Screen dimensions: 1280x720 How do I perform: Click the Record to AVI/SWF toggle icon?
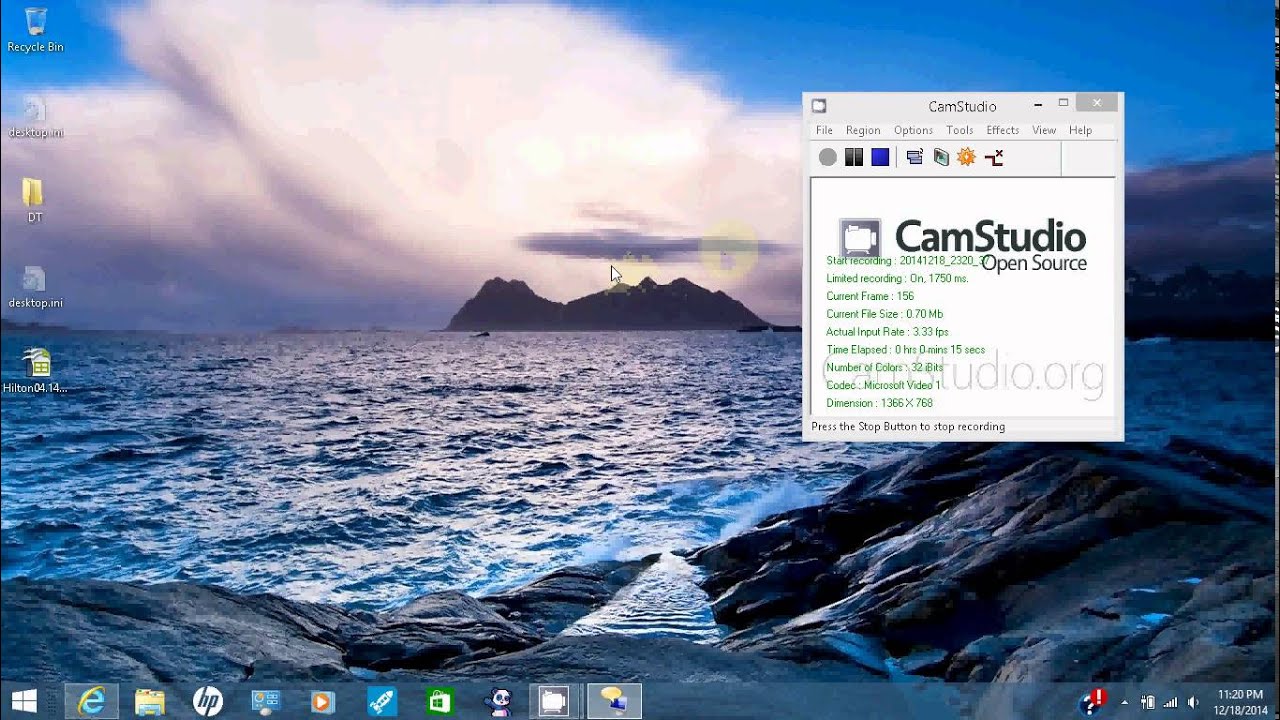pyautogui.click(x=940, y=157)
